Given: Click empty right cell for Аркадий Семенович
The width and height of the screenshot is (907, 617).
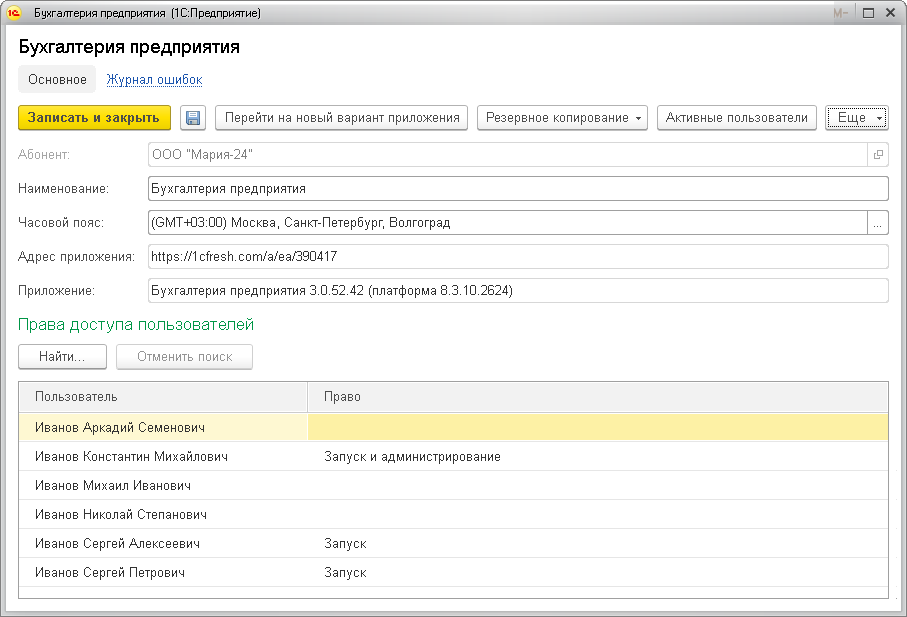Looking at the screenshot, I should tap(598, 428).
